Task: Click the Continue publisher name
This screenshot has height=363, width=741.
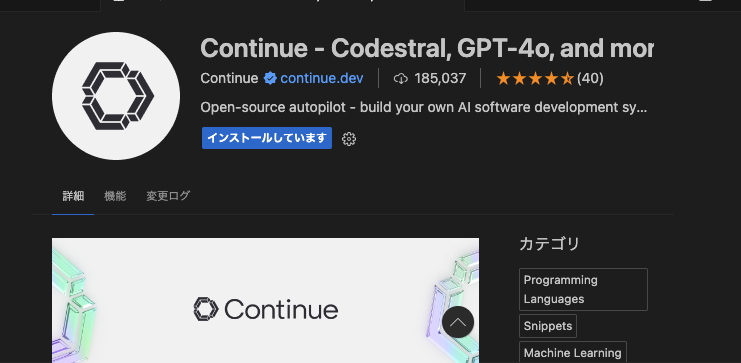Action: 229,78
